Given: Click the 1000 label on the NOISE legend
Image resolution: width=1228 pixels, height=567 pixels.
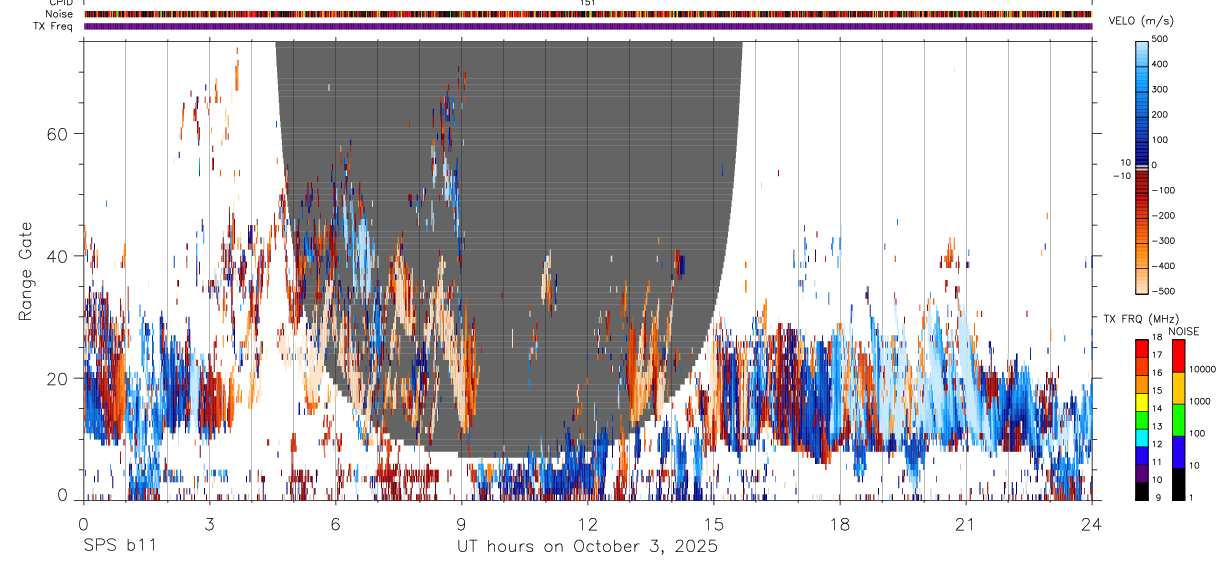Looking at the screenshot, I should click(x=1199, y=401).
